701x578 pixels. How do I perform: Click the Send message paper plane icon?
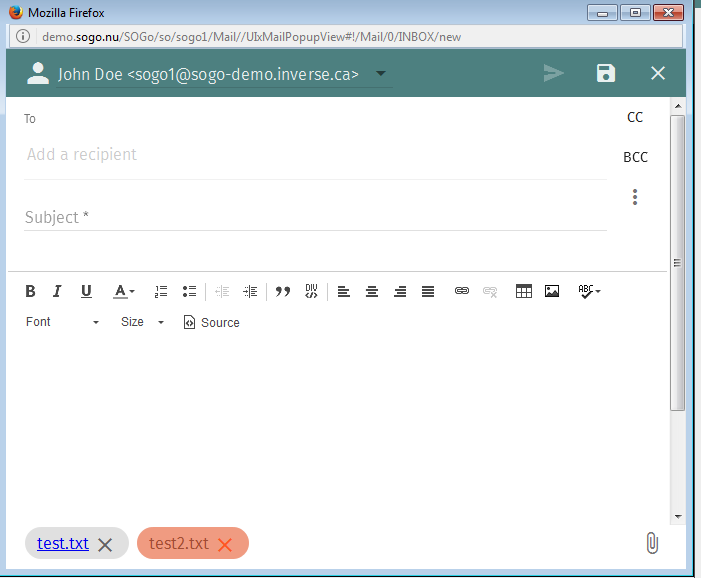point(553,73)
